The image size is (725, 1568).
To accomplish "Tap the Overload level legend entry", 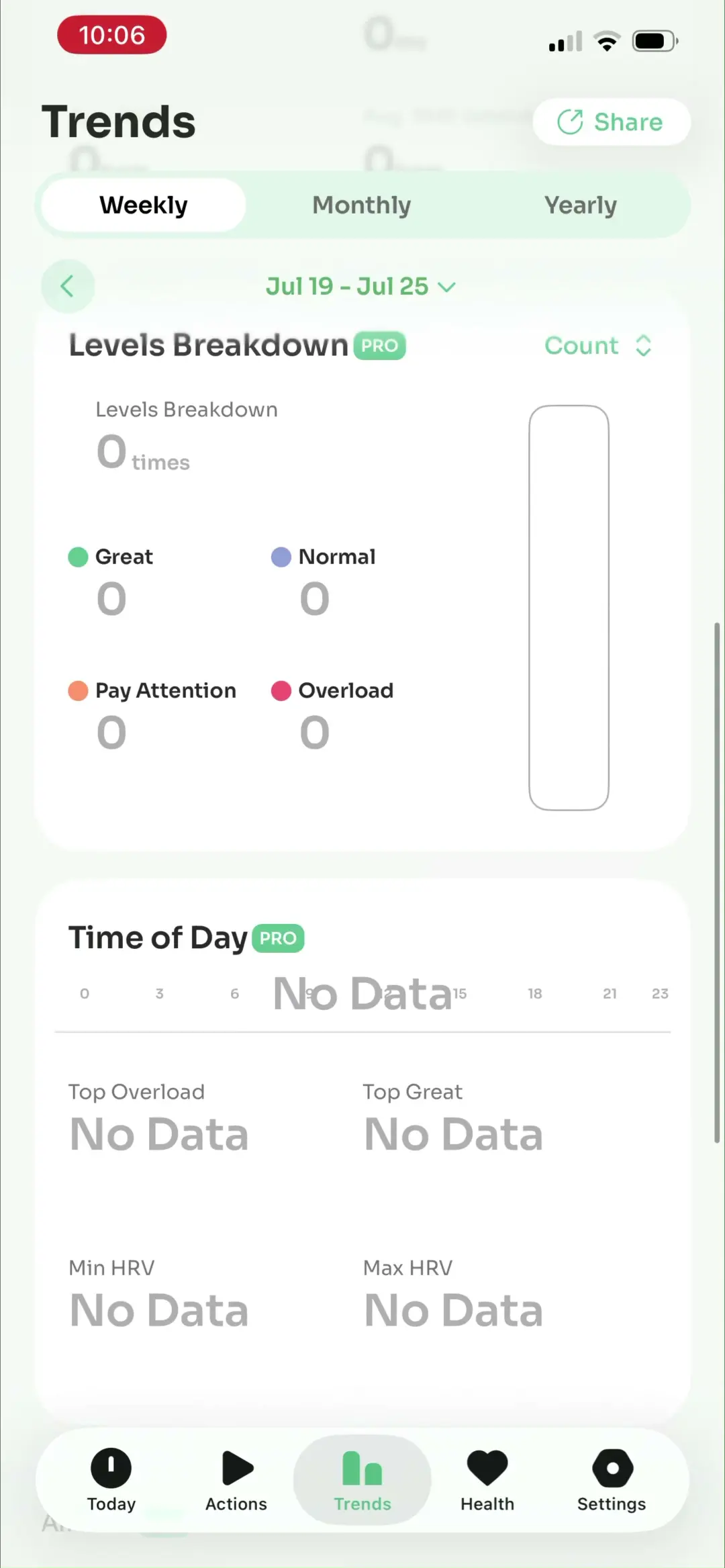I will click(x=332, y=691).
